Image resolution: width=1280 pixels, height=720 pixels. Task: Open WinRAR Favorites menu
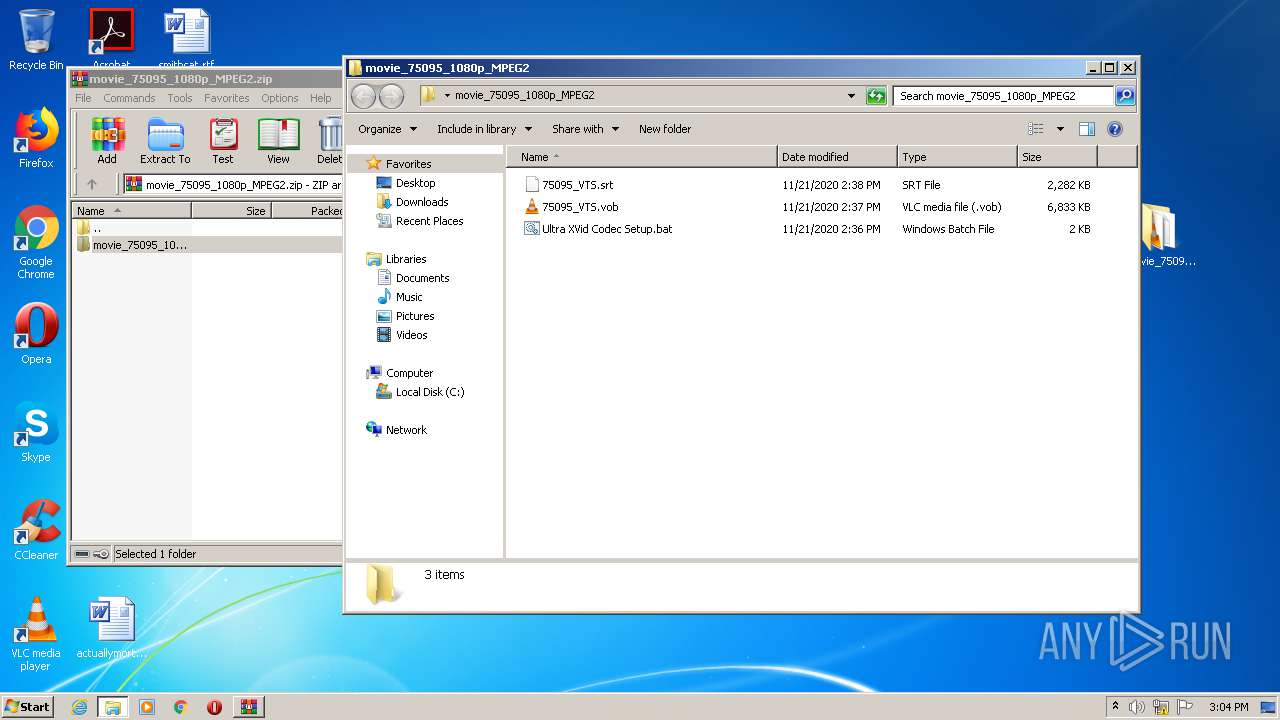click(x=227, y=98)
